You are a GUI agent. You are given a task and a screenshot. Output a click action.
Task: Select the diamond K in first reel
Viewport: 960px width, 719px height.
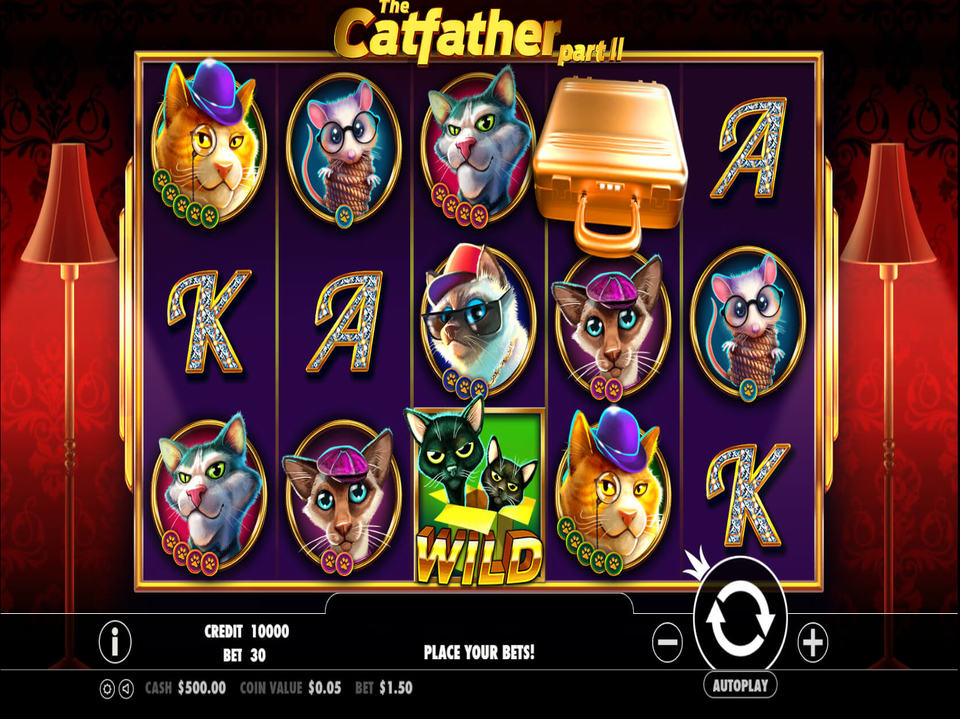[x=209, y=321]
